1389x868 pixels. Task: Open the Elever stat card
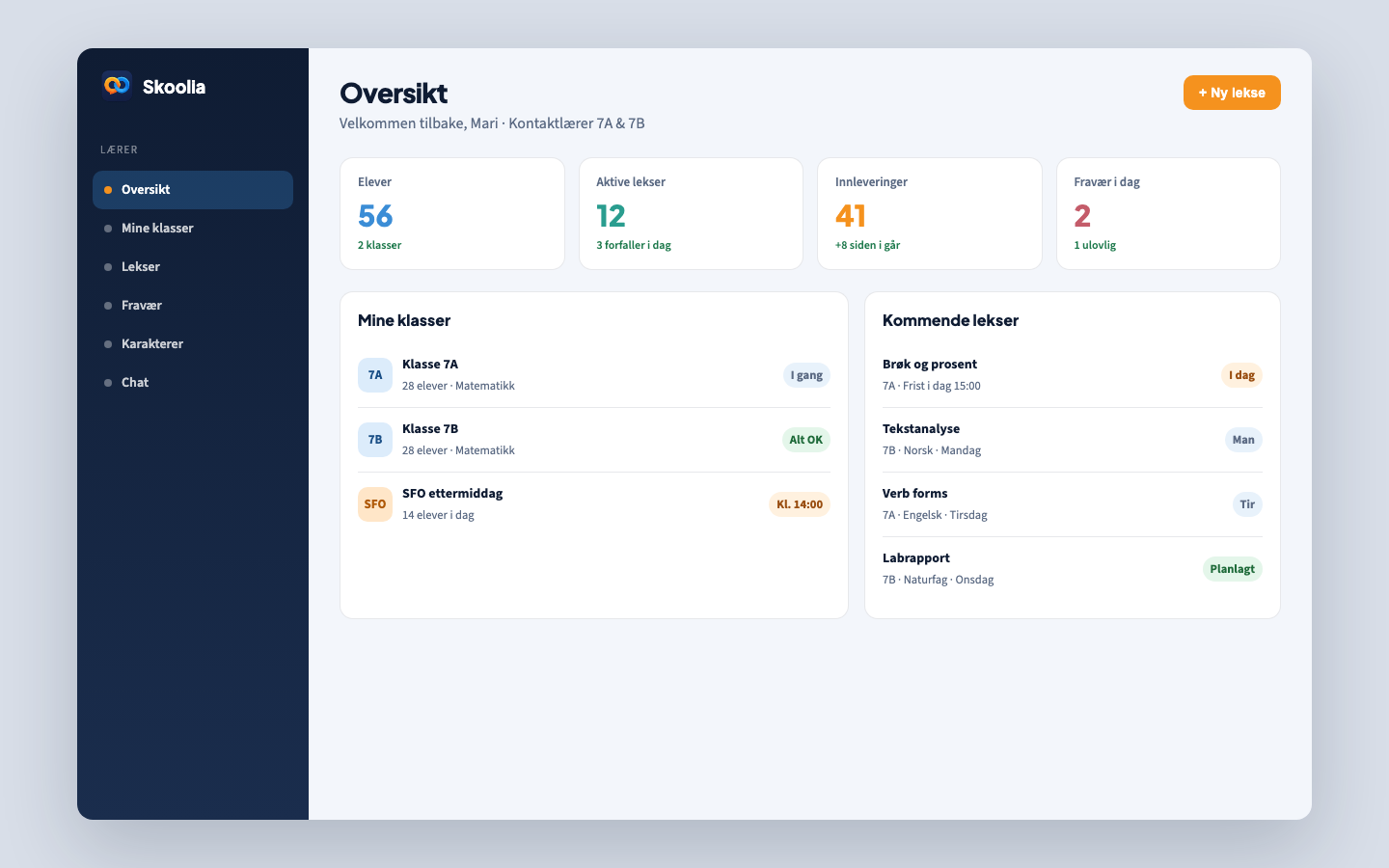pyautogui.click(x=452, y=213)
